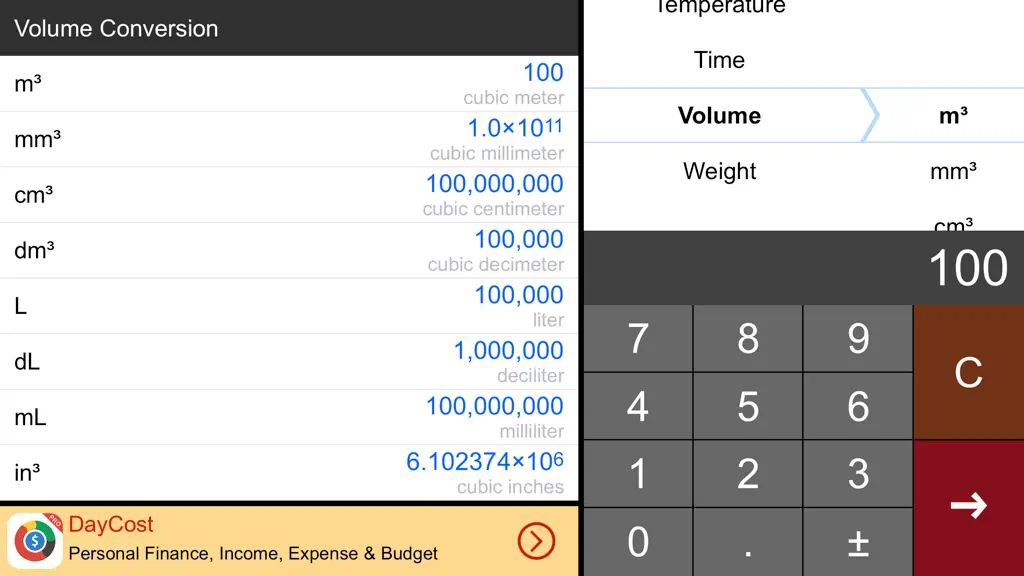This screenshot has height=576, width=1024.
Task: Pick mm³ in the unit picker
Action: [953, 171]
